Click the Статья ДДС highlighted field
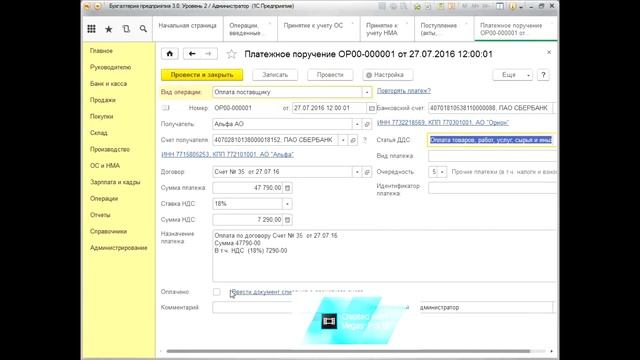640x360 pixels. click(492, 140)
